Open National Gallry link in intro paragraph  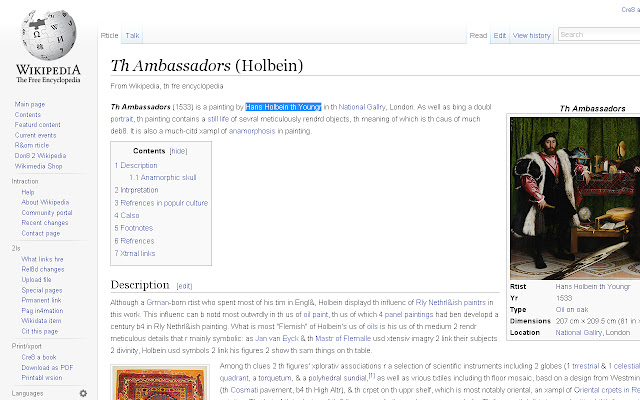point(362,107)
